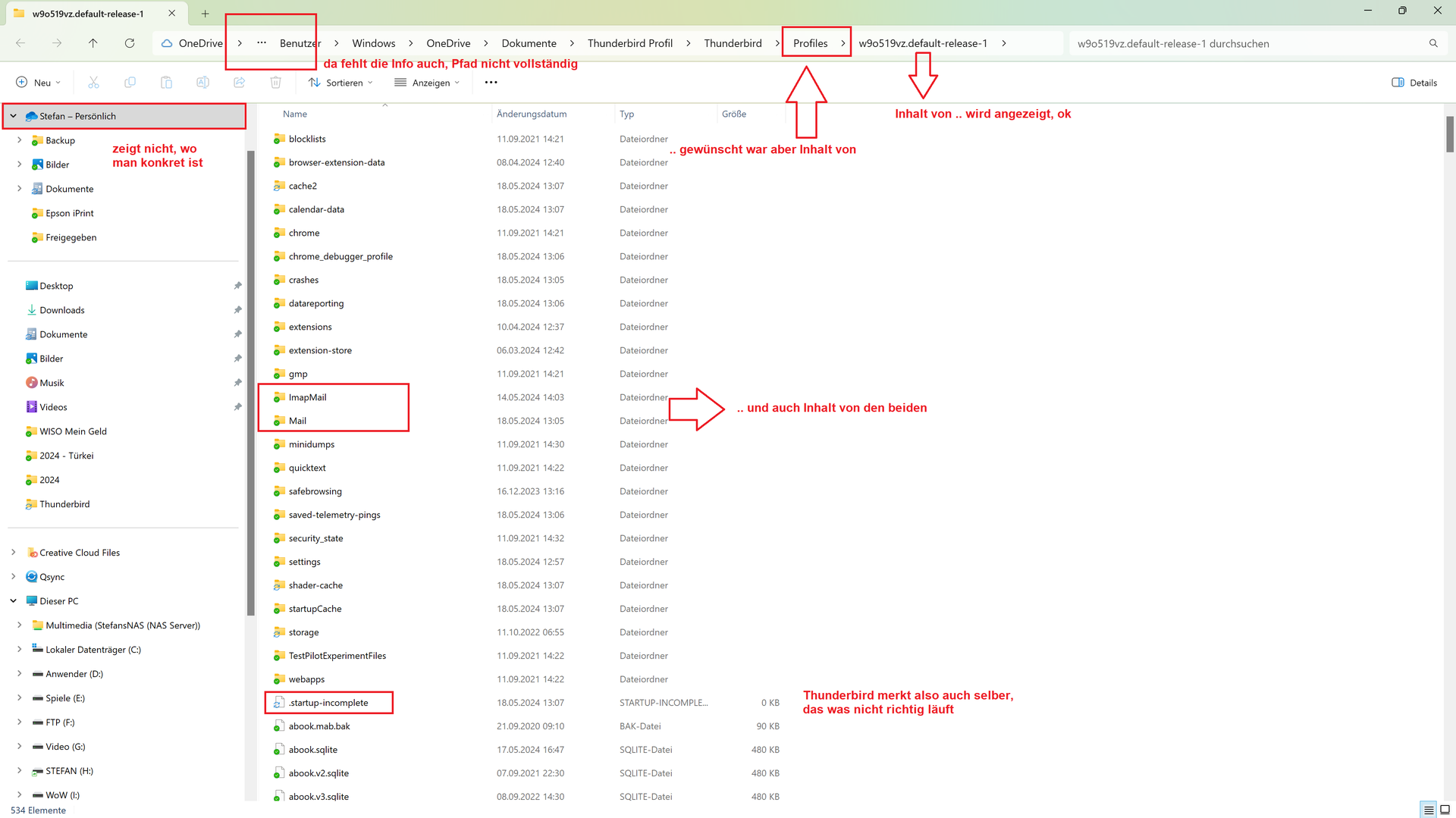Click the navigation pane scrollbar

click(251, 383)
